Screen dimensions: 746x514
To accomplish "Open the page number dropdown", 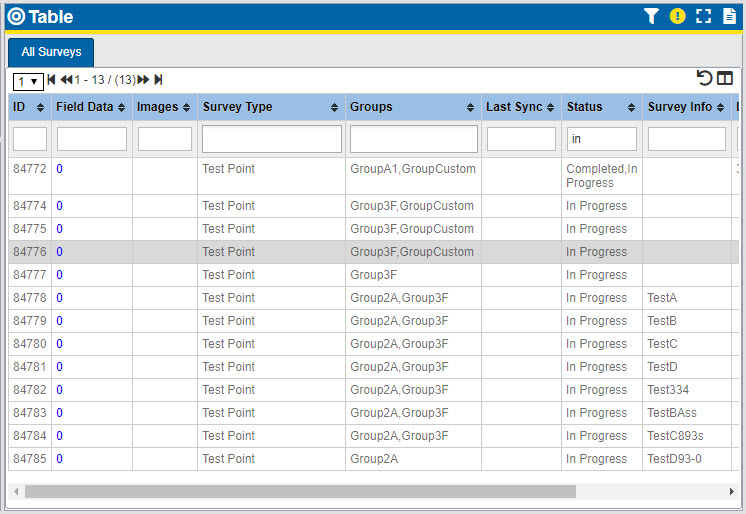I will (28, 82).
